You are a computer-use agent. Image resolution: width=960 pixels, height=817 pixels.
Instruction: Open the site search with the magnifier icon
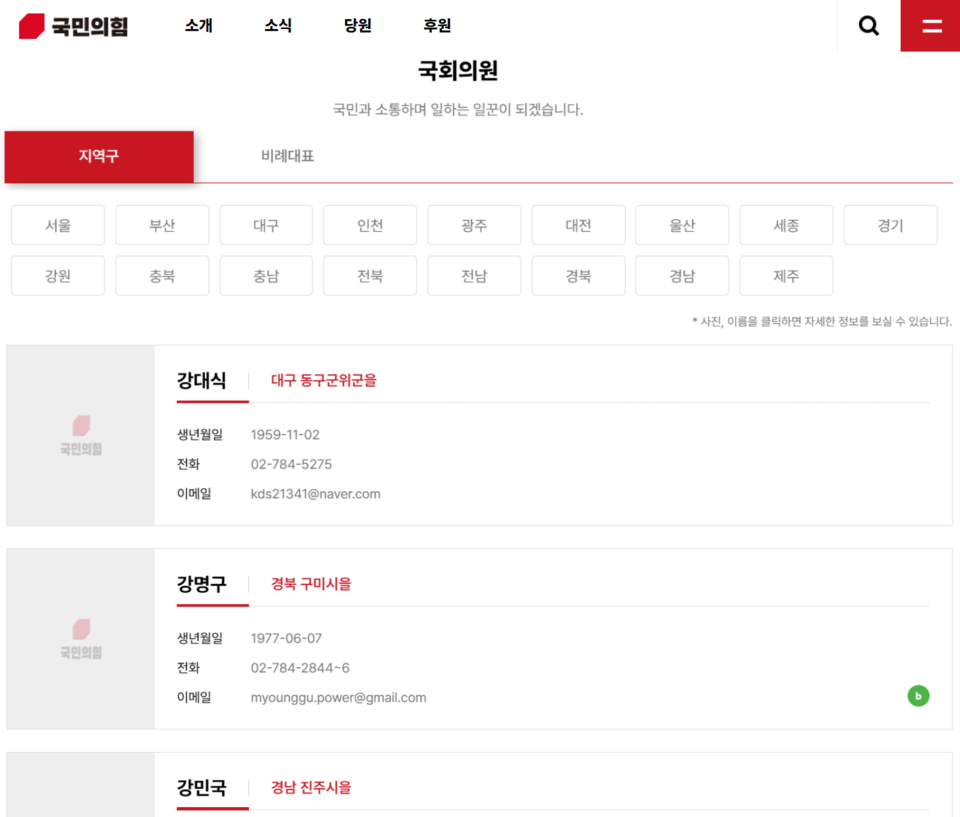click(x=867, y=25)
